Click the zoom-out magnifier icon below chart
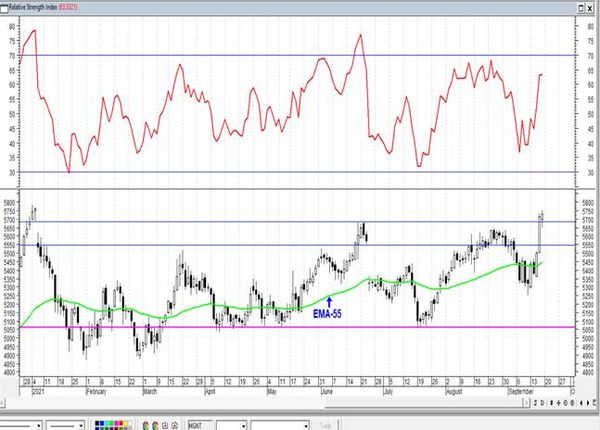This screenshot has width=600, height=430. coord(572,402)
